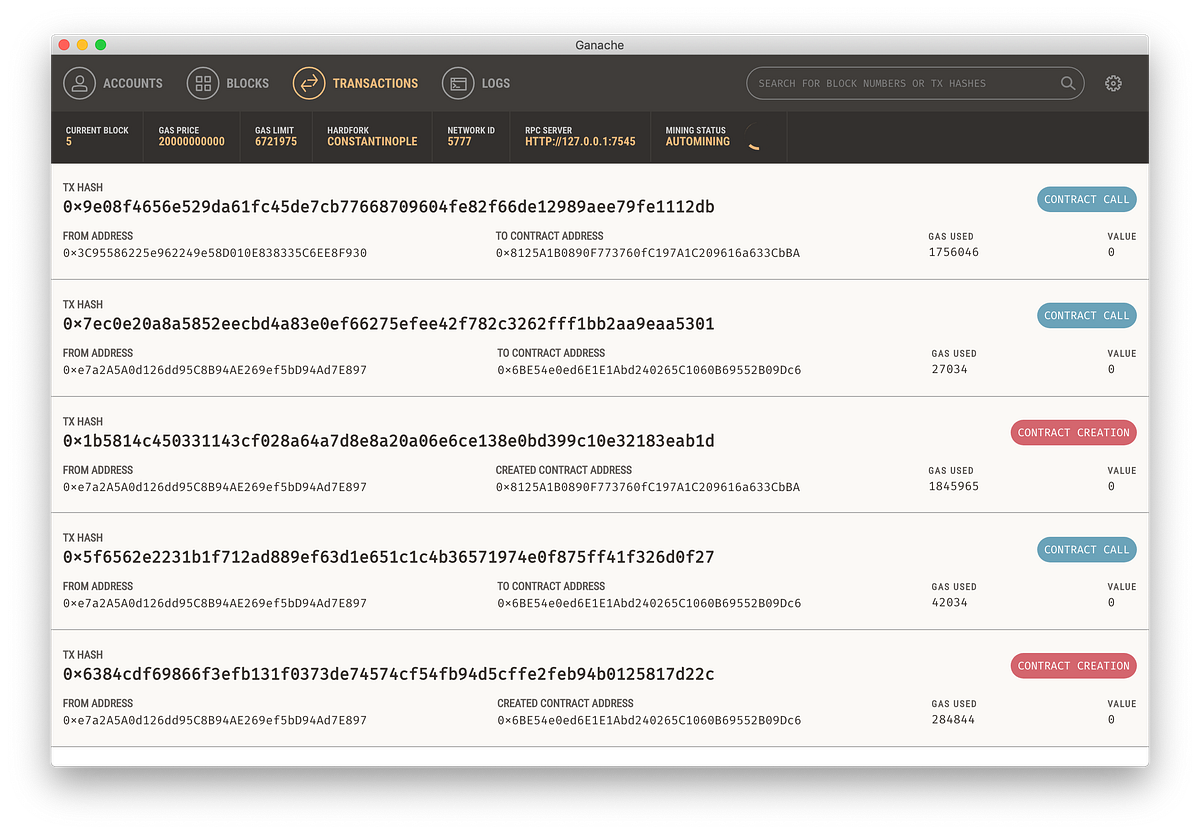Click the search magnifier icon
1200x834 pixels.
1068,83
